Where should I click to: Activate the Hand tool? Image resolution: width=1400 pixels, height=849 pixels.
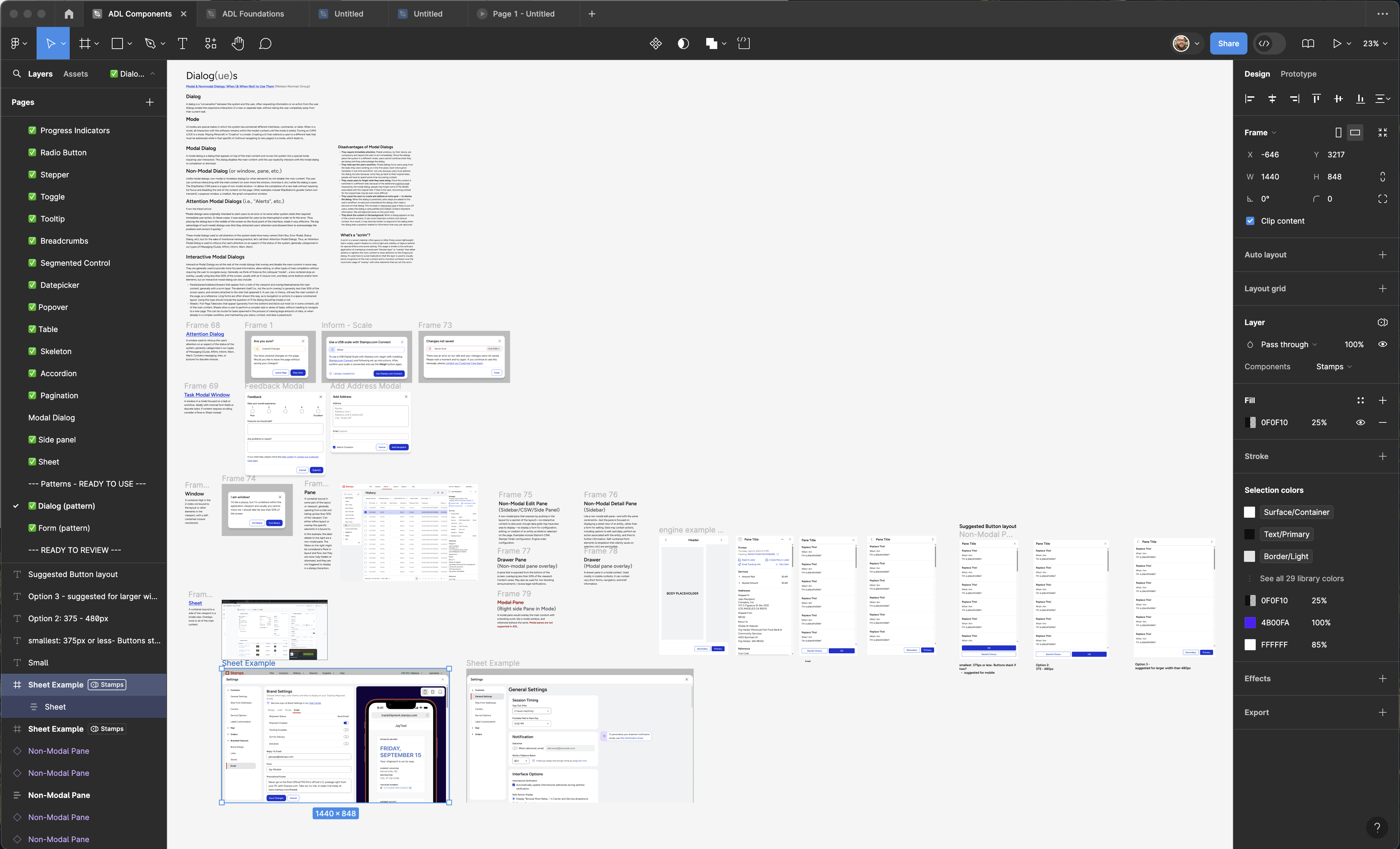pyautogui.click(x=238, y=43)
